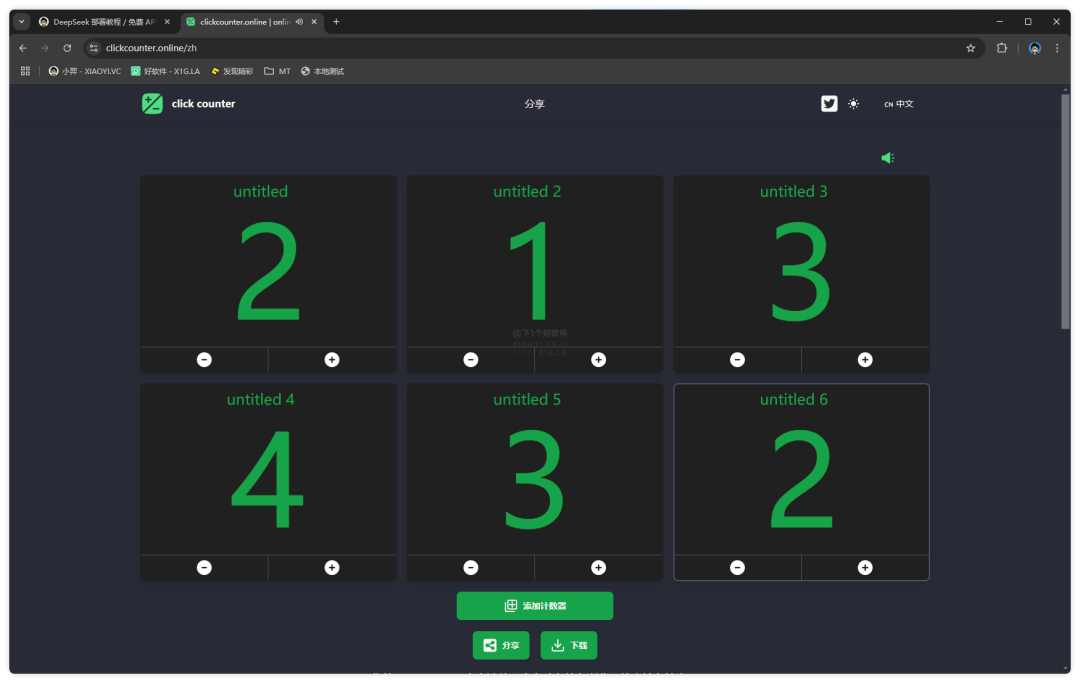Focus the clickcounter.online/zh address bar
Image resolution: width=1080 pixels, height=683 pixels.
point(532,48)
